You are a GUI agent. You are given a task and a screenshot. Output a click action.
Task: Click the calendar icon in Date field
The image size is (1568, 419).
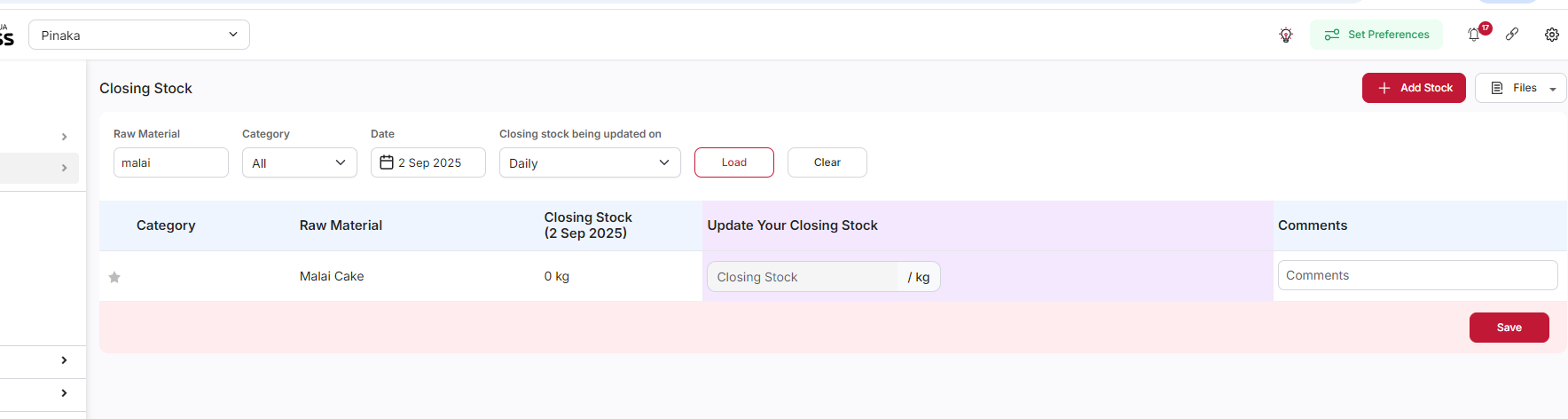point(387,162)
